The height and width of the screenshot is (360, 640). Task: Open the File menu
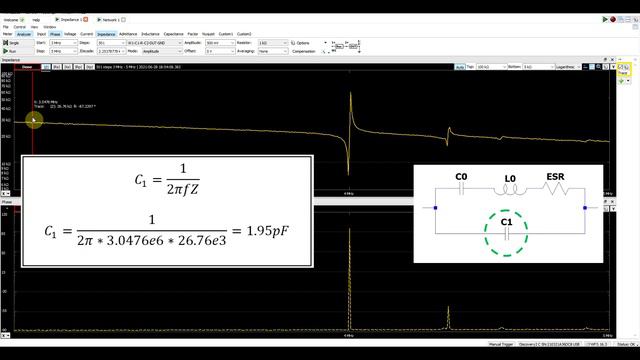pos(6,27)
